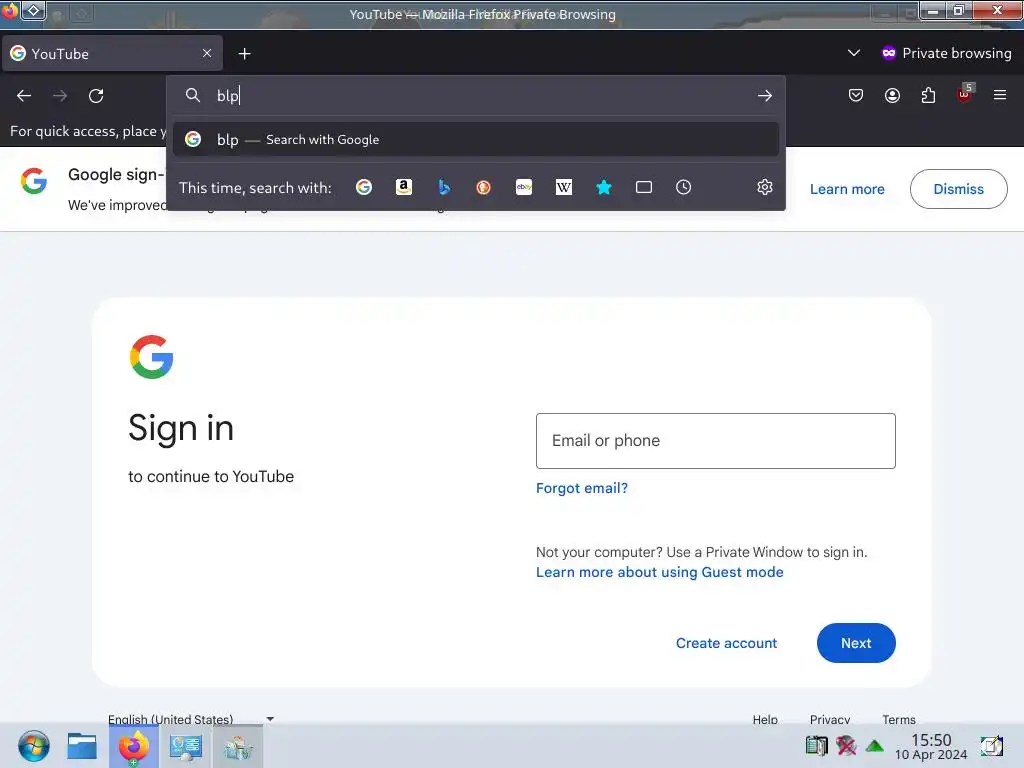Select the YouTube tab
The height and width of the screenshot is (768, 1024).
tap(112, 54)
